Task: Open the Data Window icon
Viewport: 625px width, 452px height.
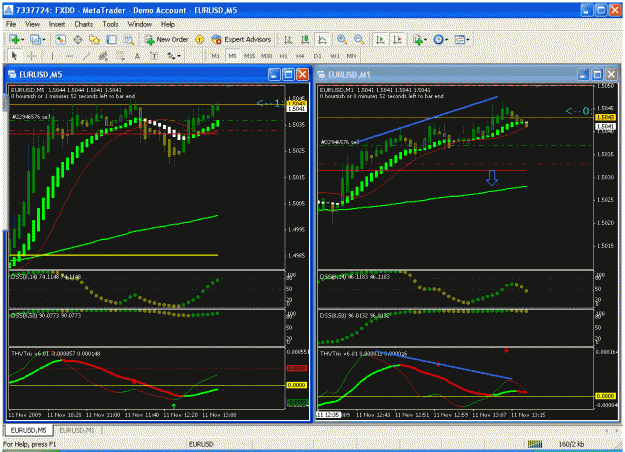Action: 78,39
